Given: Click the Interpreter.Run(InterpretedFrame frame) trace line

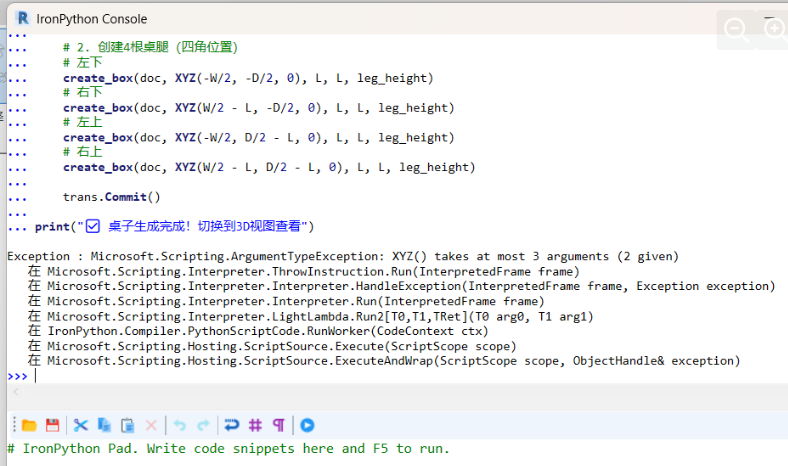Looking at the screenshot, I should click(x=285, y=301).
